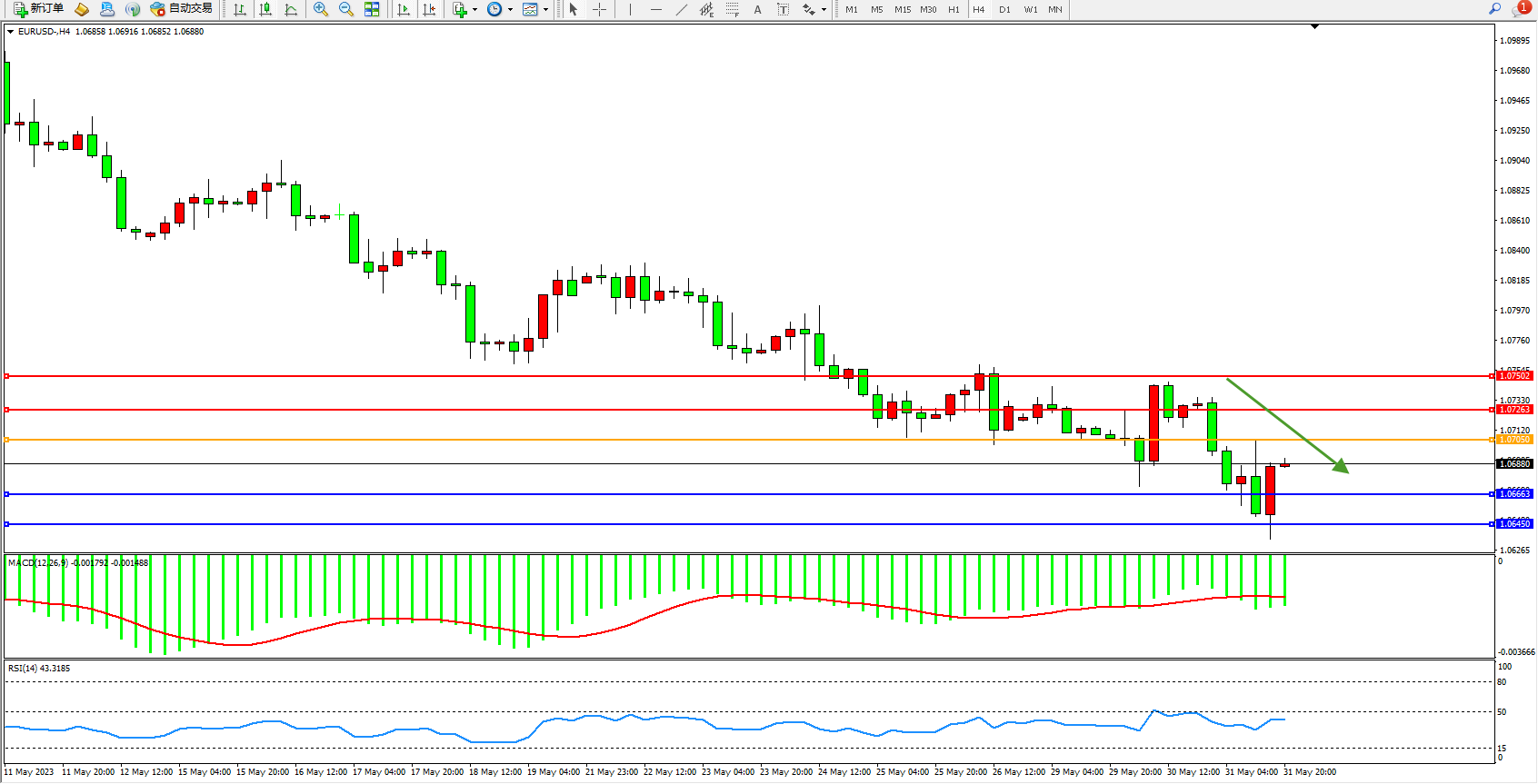Screen dimensions: 1538x784
Task: Pick the trendline drawing tool
Action: (x=682, y=9)
